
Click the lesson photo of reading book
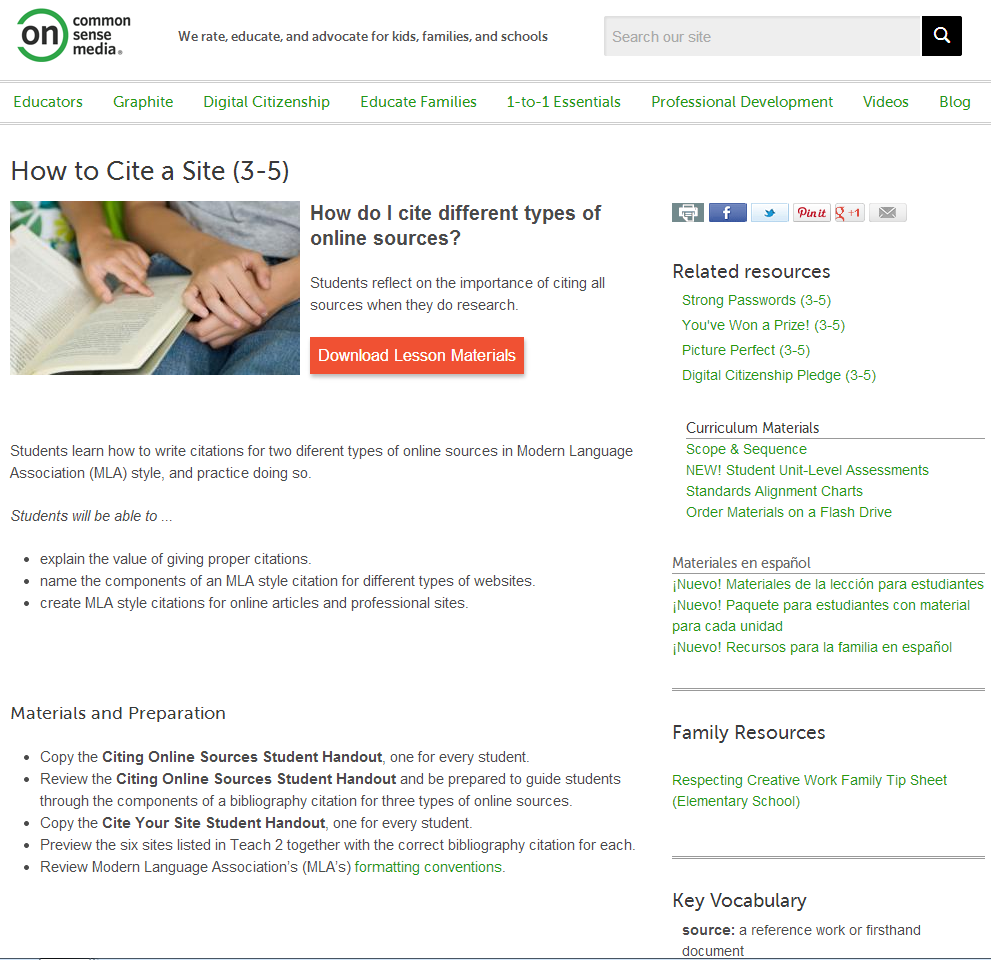tap(155, 288)
